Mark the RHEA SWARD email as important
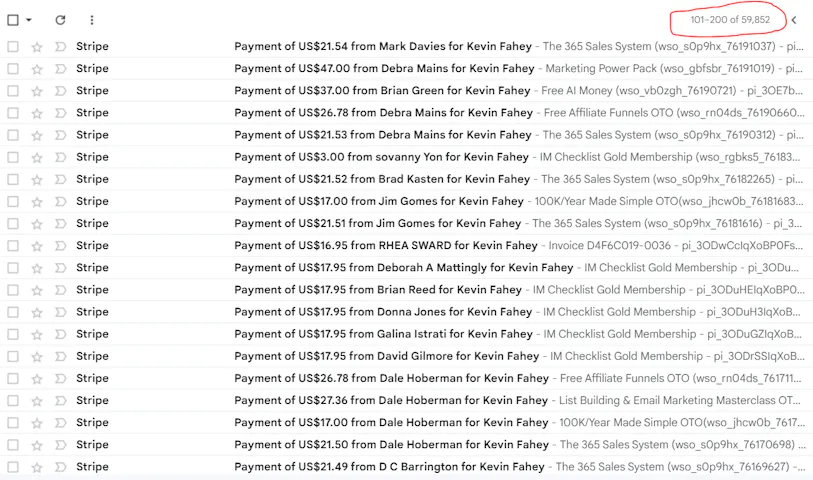Image resolution: width=813 pixels, height=480 pixels. (60, 246)
